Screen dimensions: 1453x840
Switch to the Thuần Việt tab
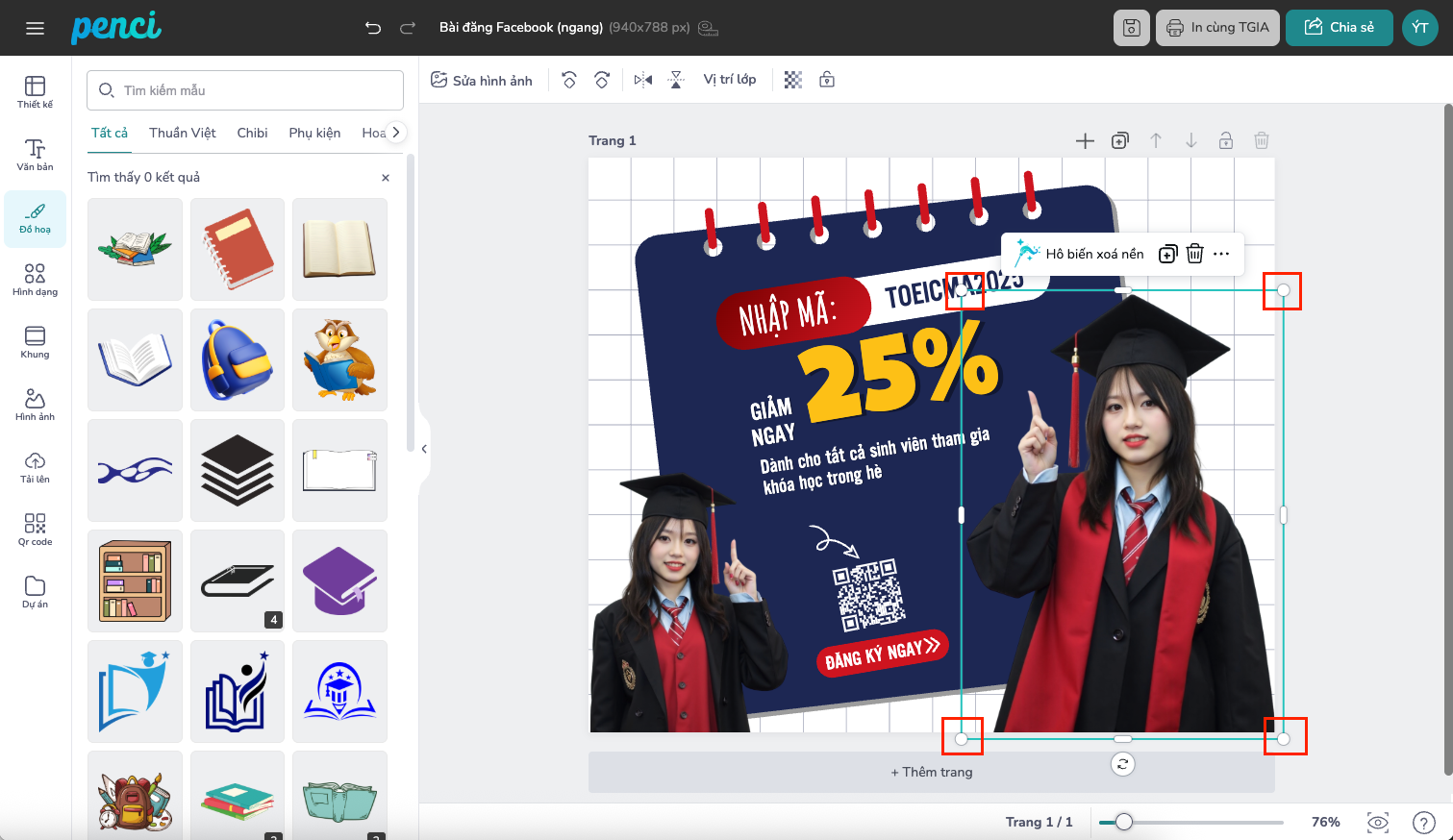(x=182, y=133)
